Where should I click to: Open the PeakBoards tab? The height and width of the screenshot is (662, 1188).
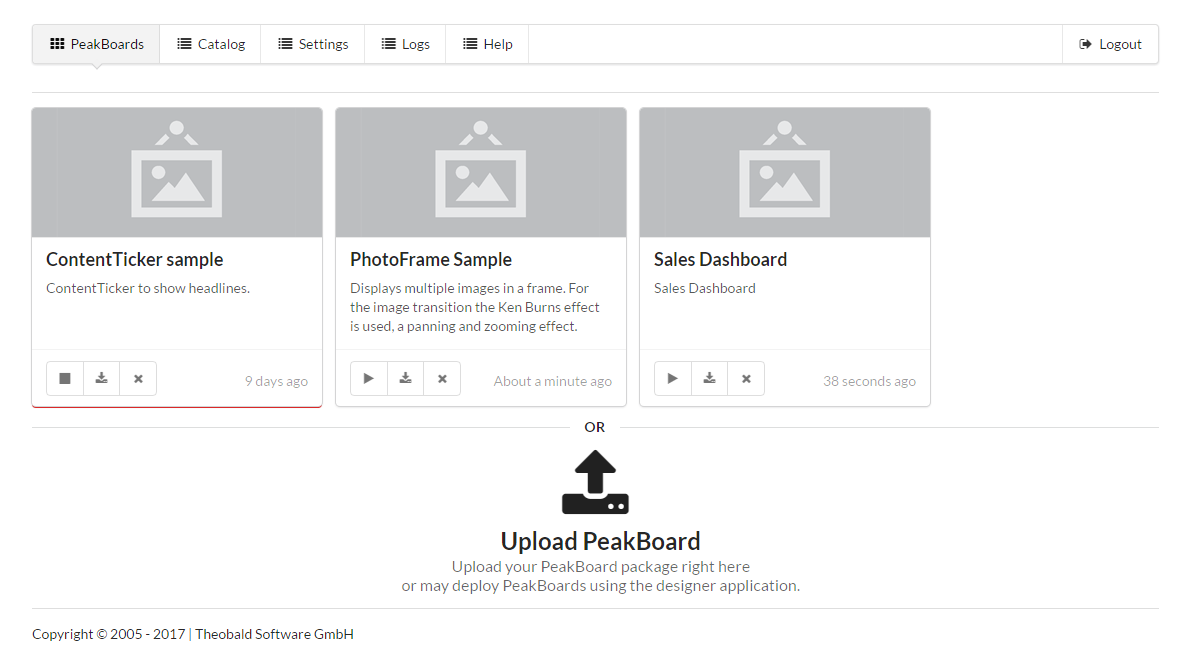coord(97,44)
